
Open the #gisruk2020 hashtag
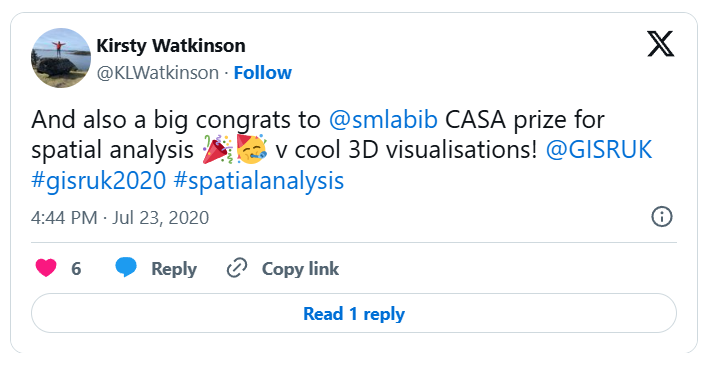(x=99, y=181)
